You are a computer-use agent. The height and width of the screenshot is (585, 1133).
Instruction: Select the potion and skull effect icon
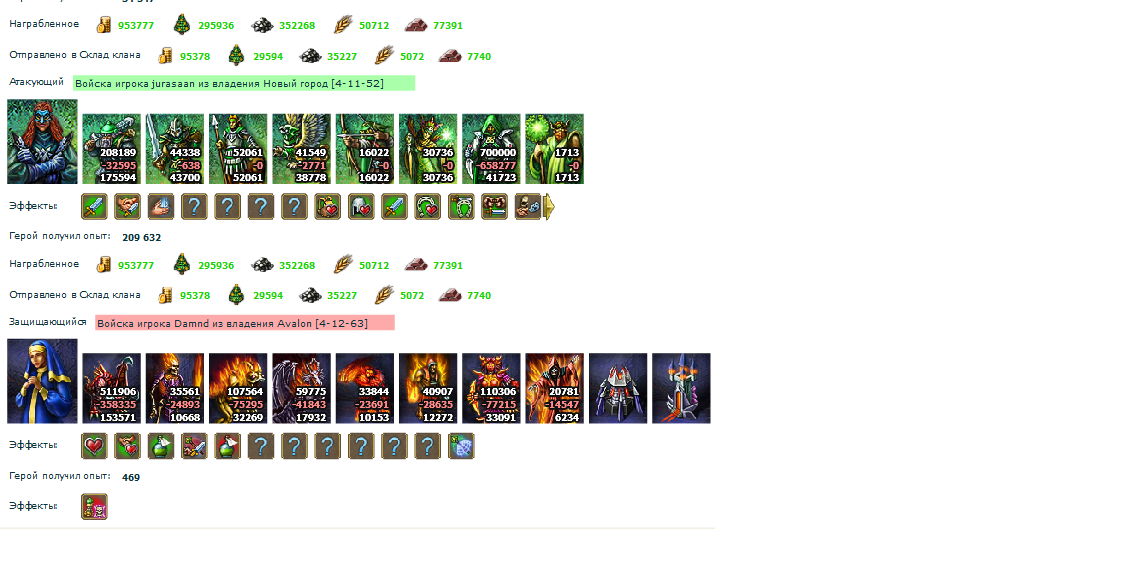click(x=94, y=507)
